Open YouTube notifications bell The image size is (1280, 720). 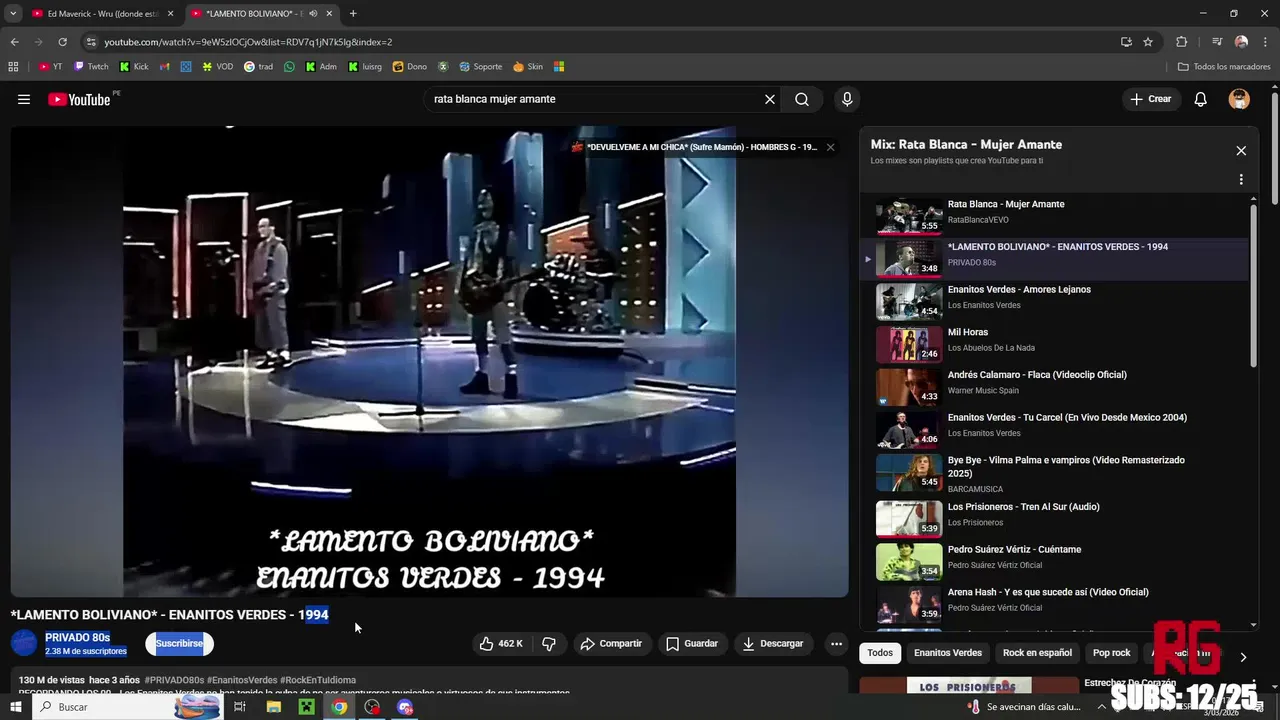click(x=1201, y=99)
